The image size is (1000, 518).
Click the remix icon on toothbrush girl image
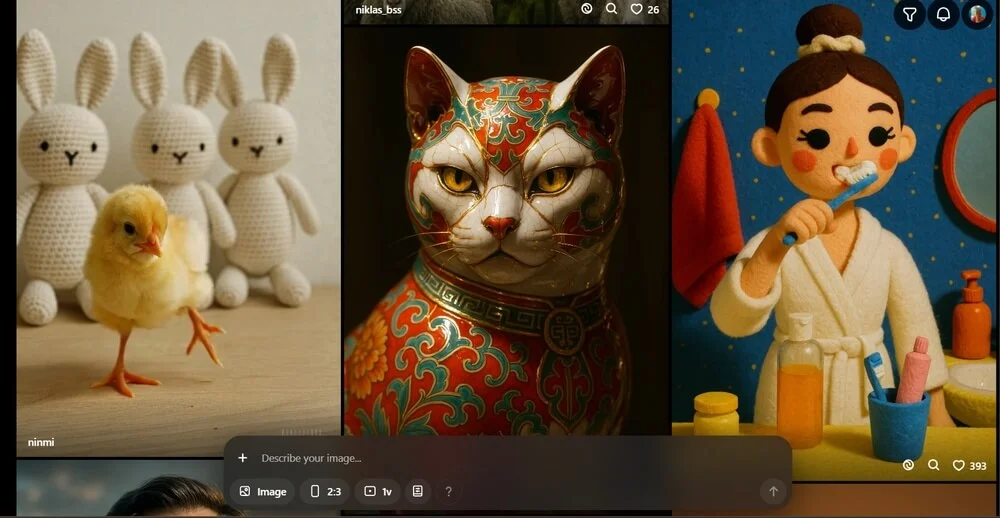click(x=908, y=465)
